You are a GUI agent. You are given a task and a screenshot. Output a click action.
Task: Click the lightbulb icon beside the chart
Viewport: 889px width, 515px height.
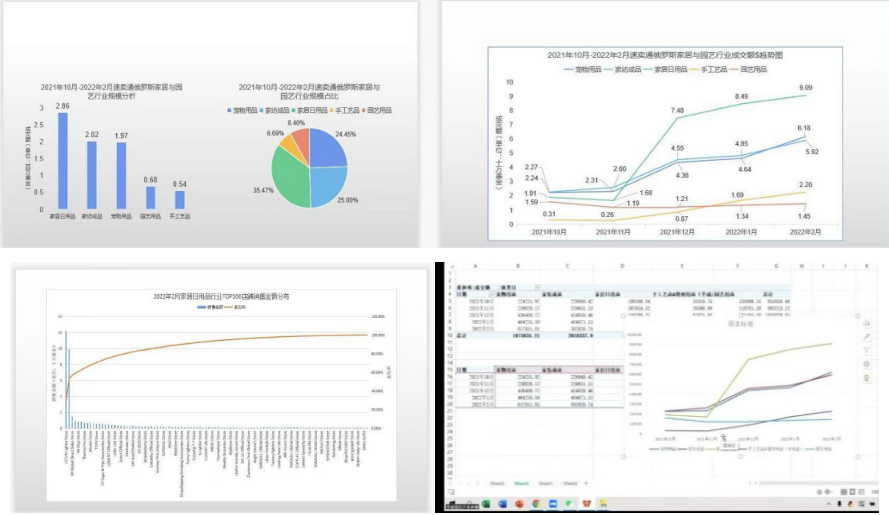pos(866,379)
